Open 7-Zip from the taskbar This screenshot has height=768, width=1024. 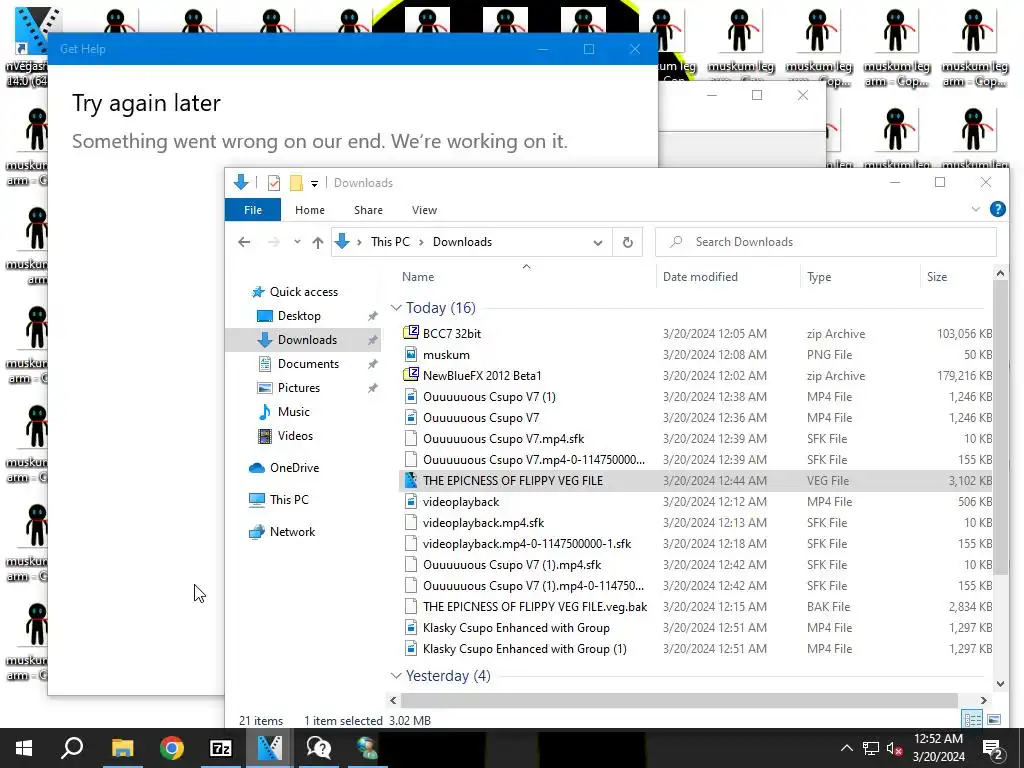pyautogui.click(x=221, y=748)
